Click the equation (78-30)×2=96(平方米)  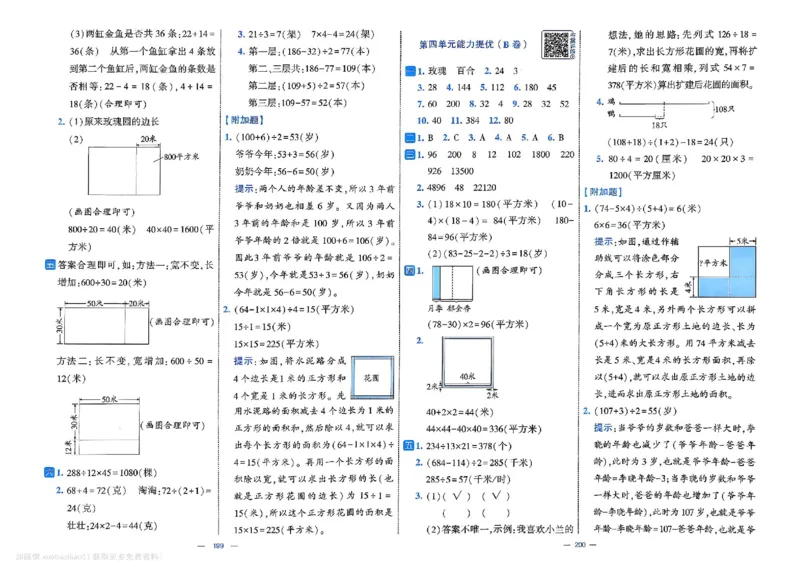click(x=478, y=325)
